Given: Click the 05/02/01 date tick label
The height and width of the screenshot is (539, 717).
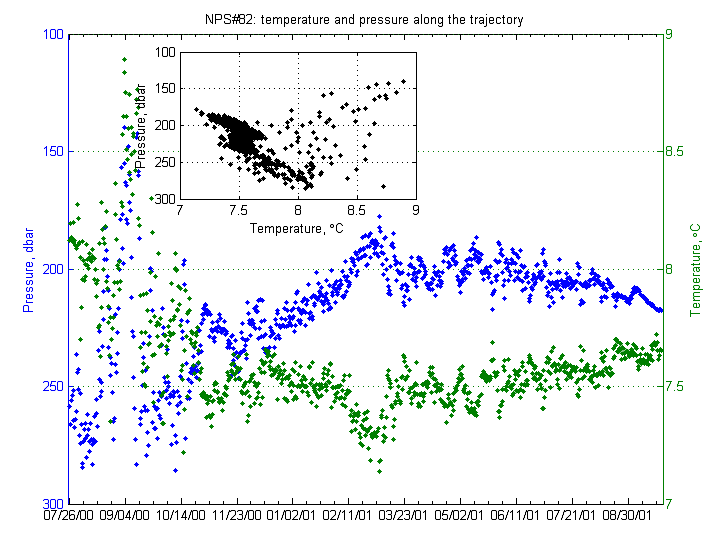Looking at the screenshot, I should click(460, 517).
